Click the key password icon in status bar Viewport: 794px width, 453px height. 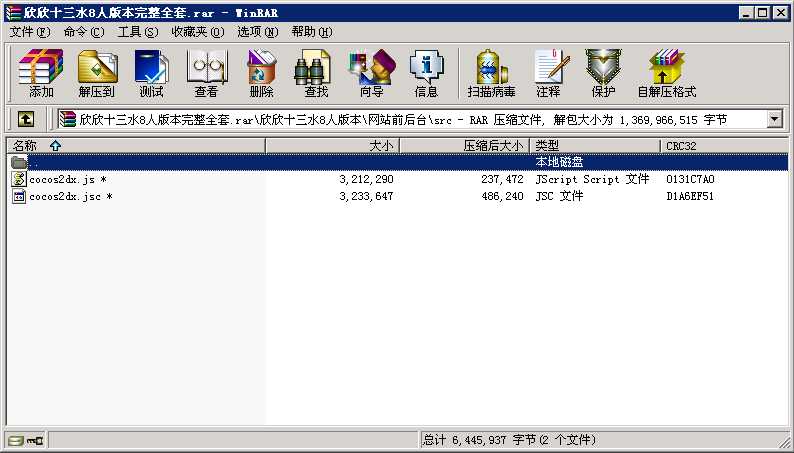click(35, 440)
